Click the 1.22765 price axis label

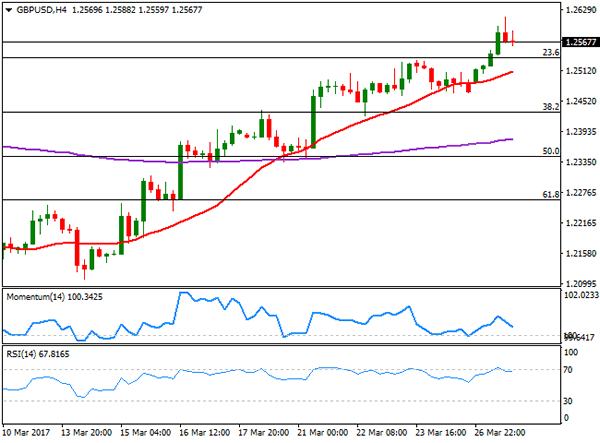[x=580, y=193]
